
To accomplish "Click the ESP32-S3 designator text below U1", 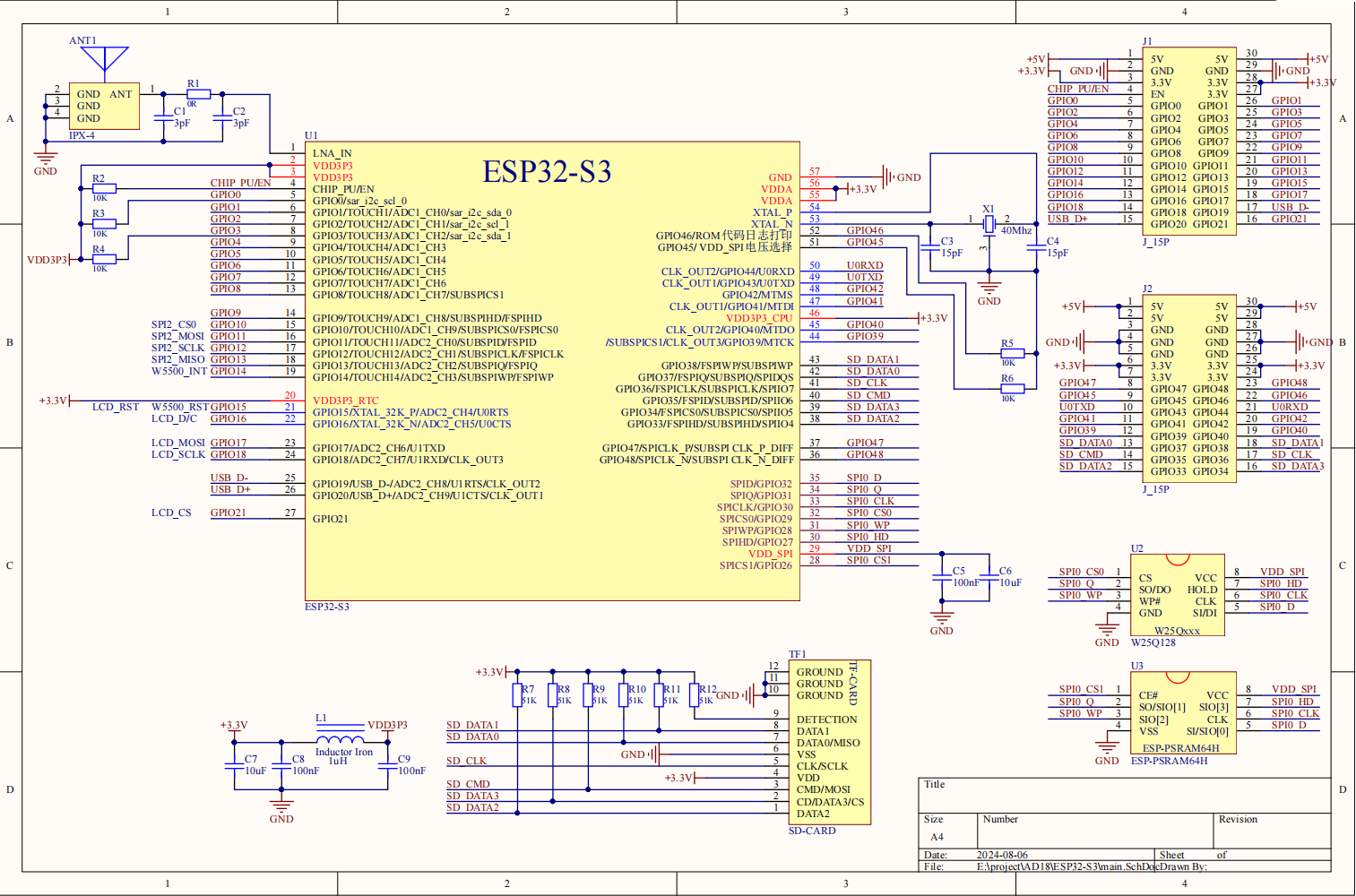I will pyautogui.click(x=327, y=607).
